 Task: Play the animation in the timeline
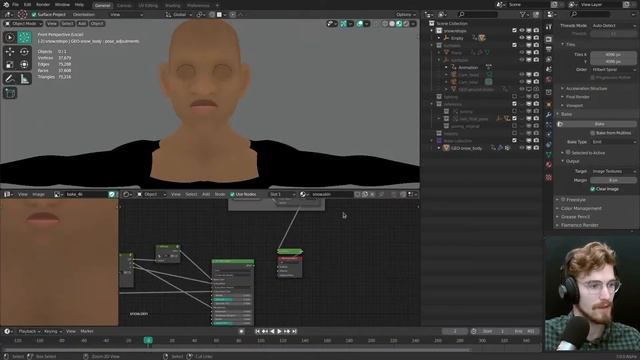[279, 331]
